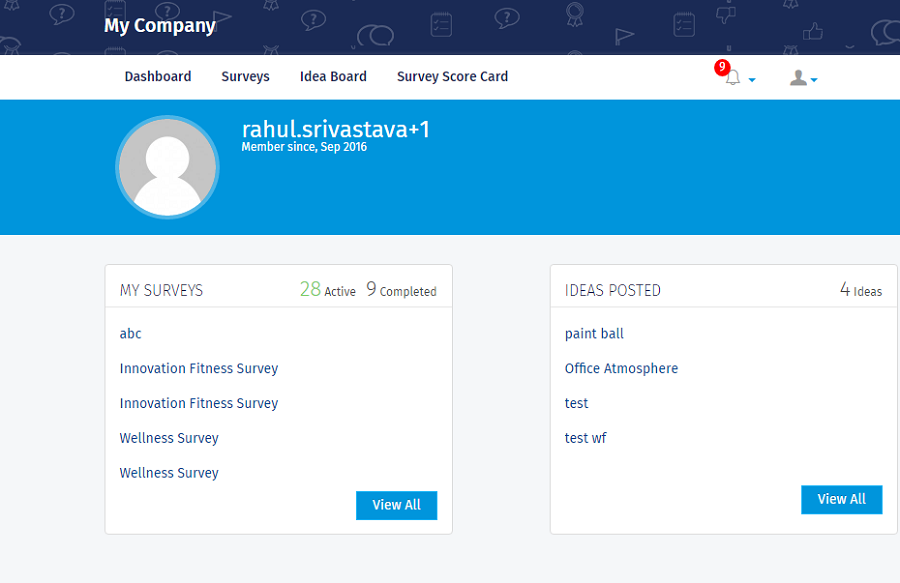
Task: Click the red notification badge showing 9
Action: pos(721,68)
